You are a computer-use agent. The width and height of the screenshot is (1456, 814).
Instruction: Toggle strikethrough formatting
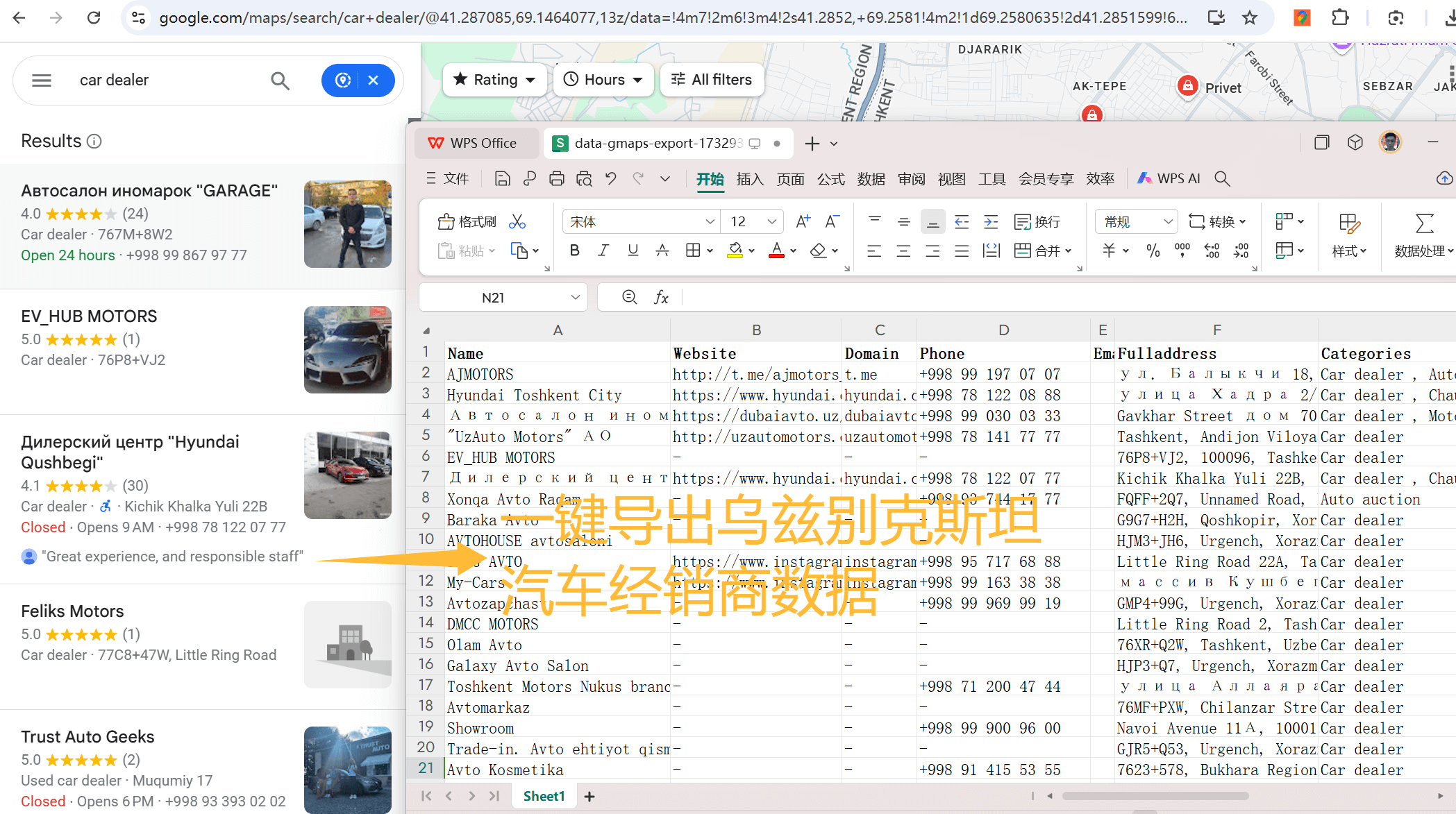(x=662, y=251)
